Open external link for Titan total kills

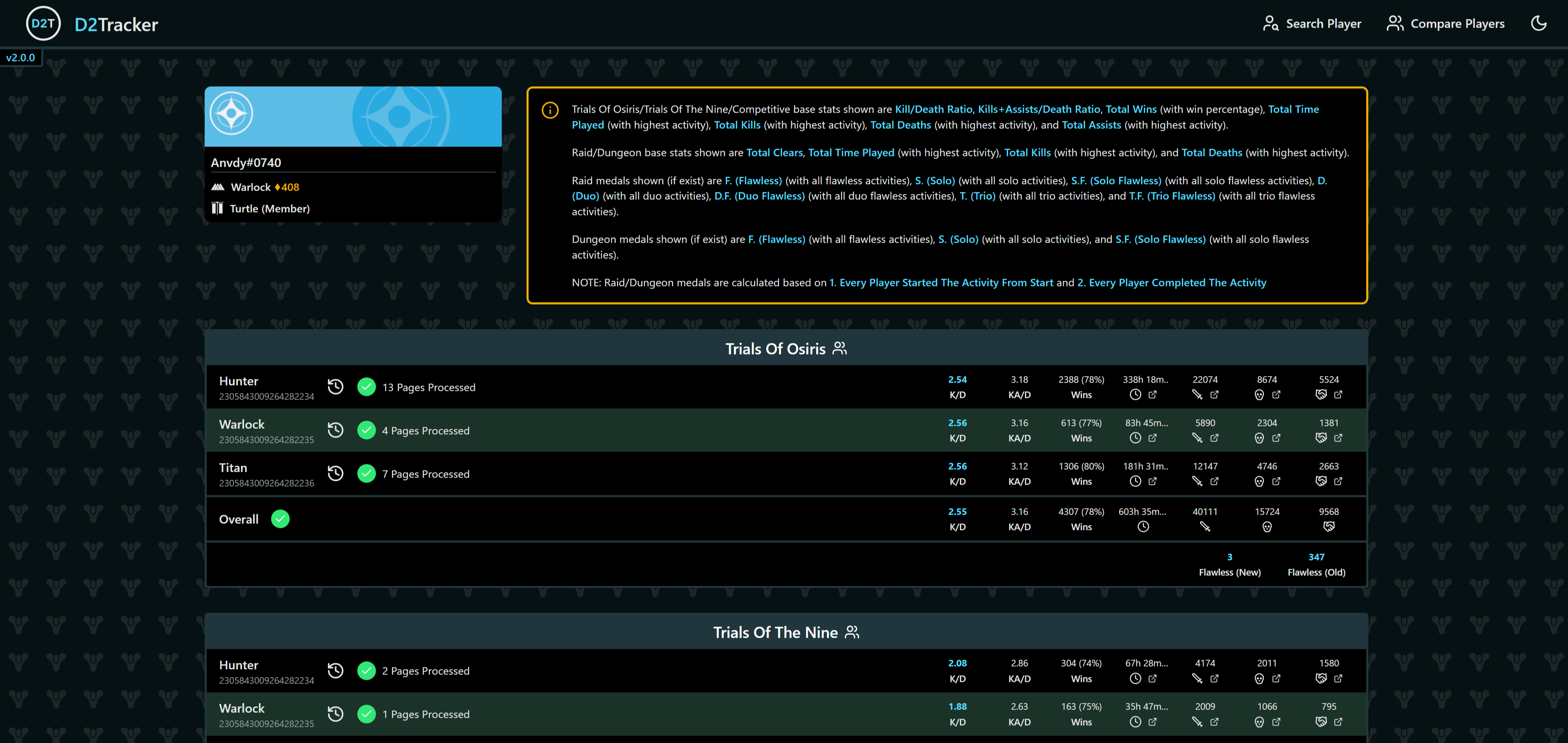tap(1214, 481)
